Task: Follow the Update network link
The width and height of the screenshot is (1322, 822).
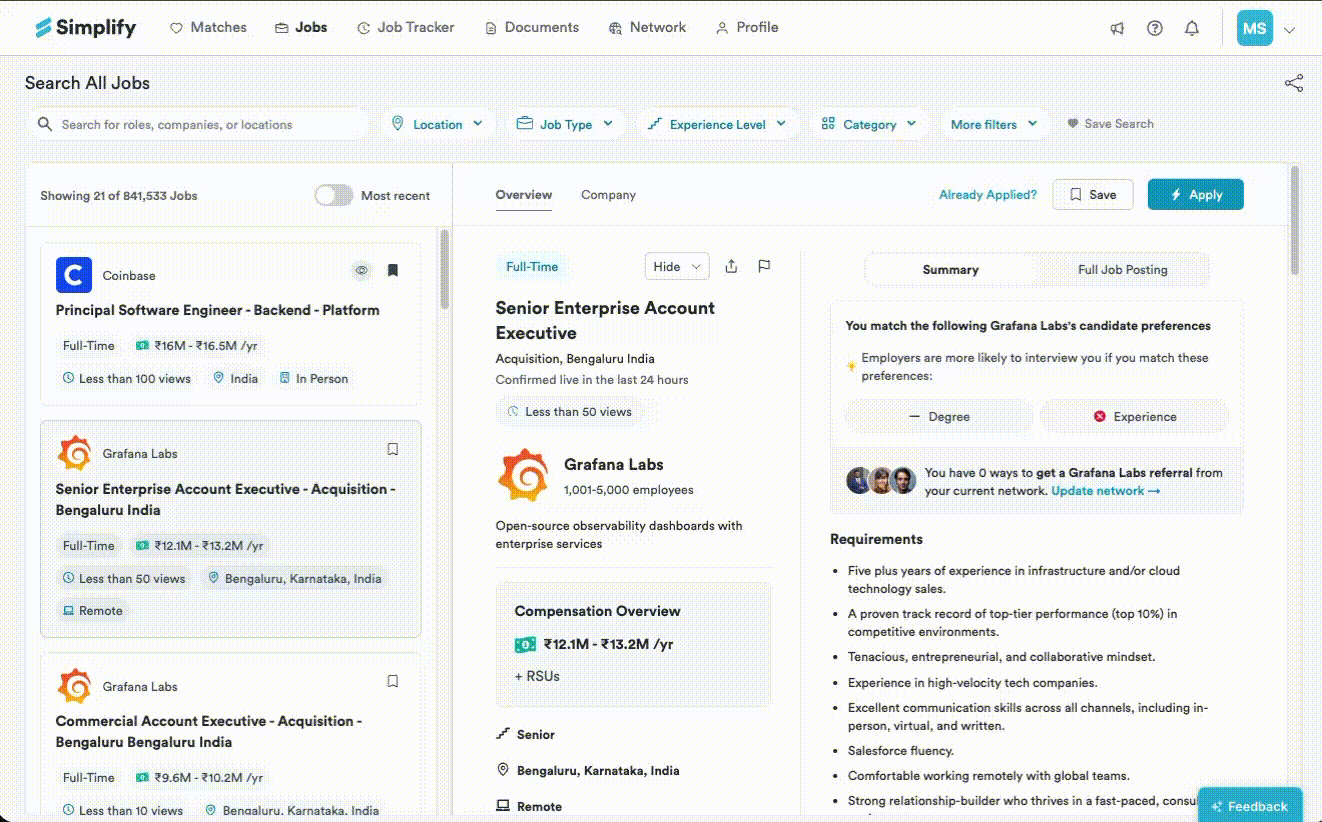Action: 1106,491
